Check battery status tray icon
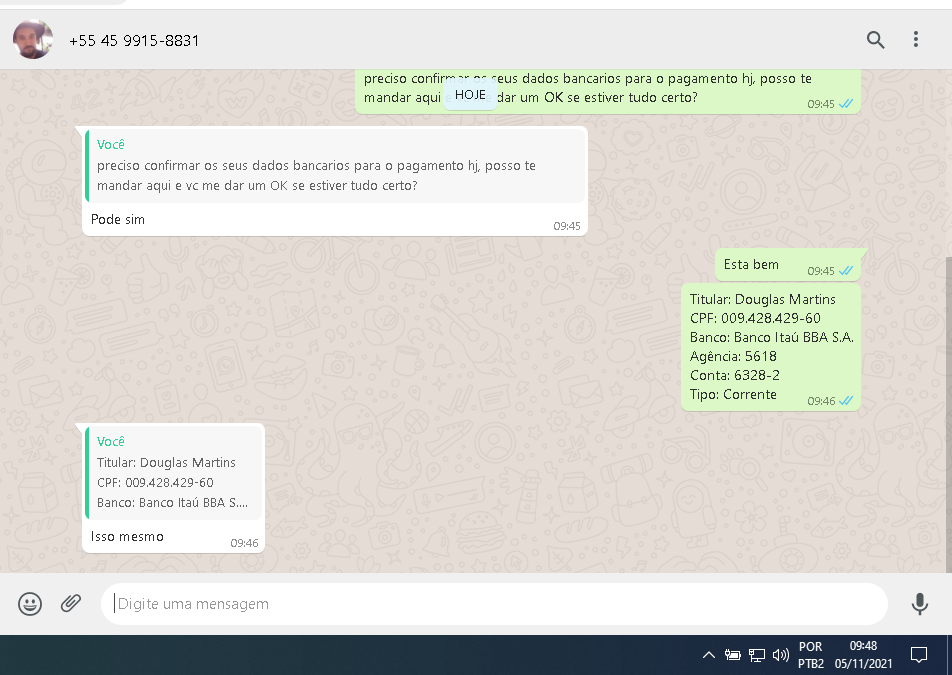The height and width of the screenshot is (675, 952). tap(733, 655)
